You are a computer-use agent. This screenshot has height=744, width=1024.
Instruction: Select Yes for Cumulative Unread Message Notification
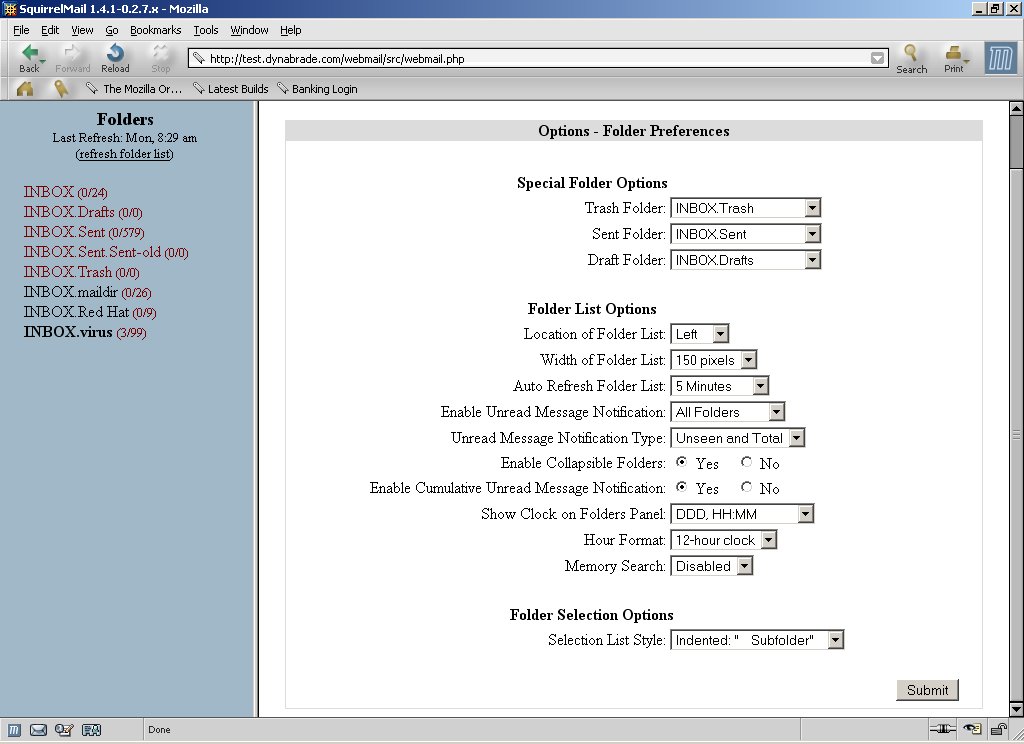coord(682,487)
